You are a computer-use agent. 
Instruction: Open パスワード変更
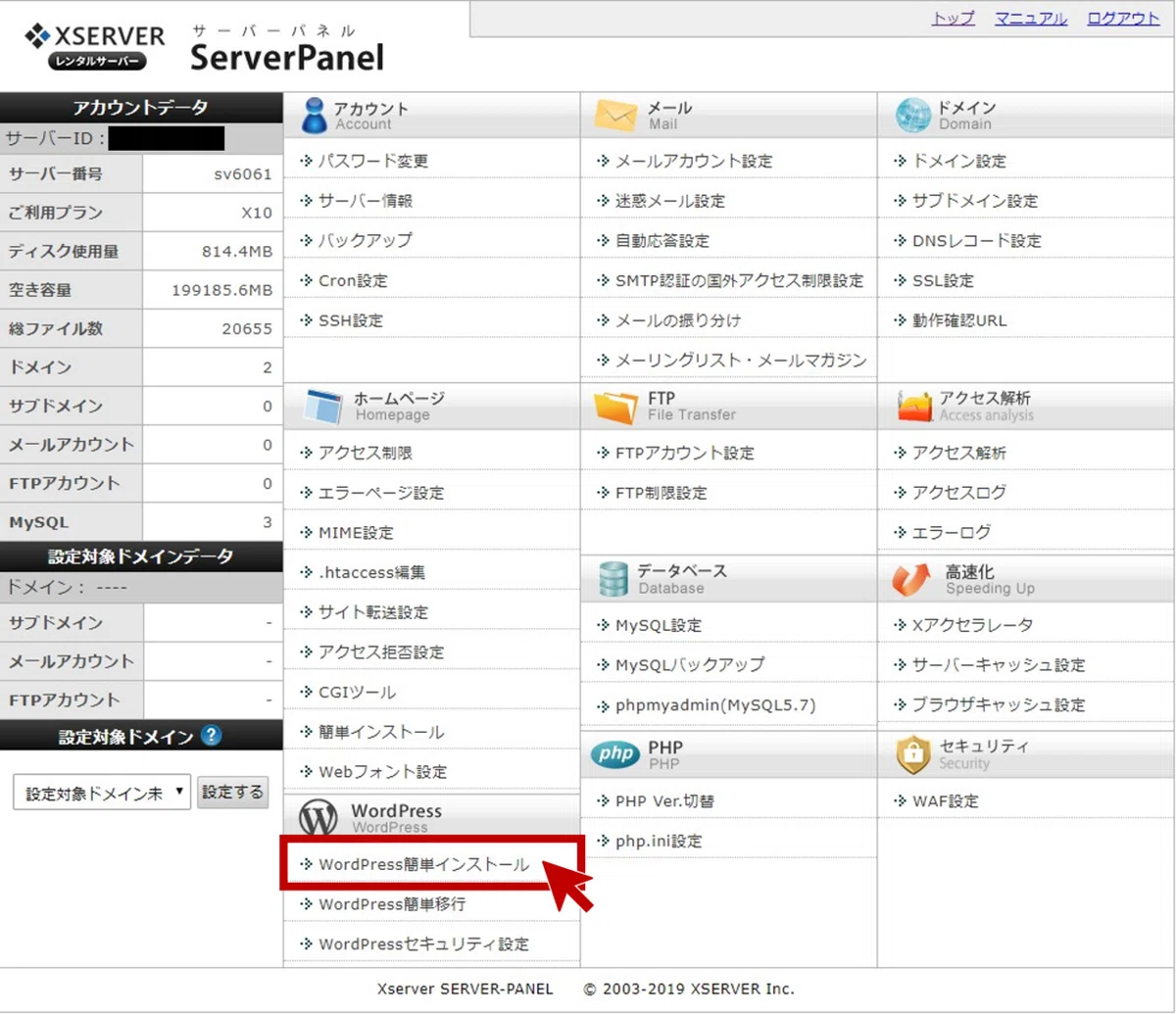[x=373, y=161]
